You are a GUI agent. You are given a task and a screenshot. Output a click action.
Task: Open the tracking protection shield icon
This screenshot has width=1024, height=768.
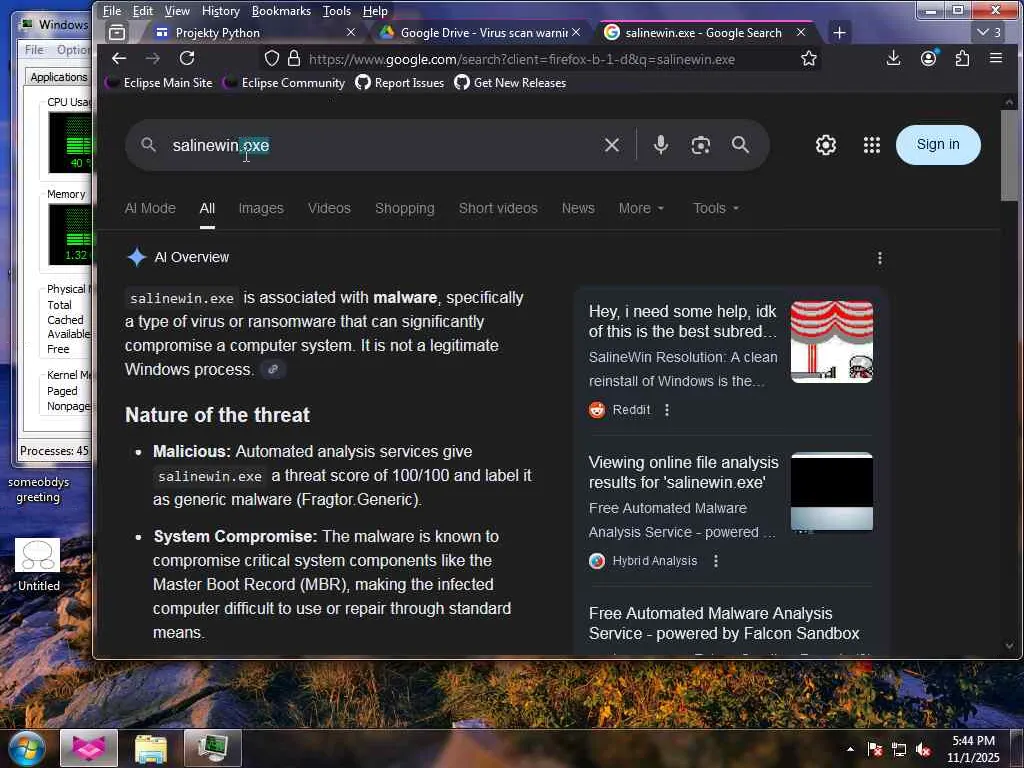click(x=272, y=59)
